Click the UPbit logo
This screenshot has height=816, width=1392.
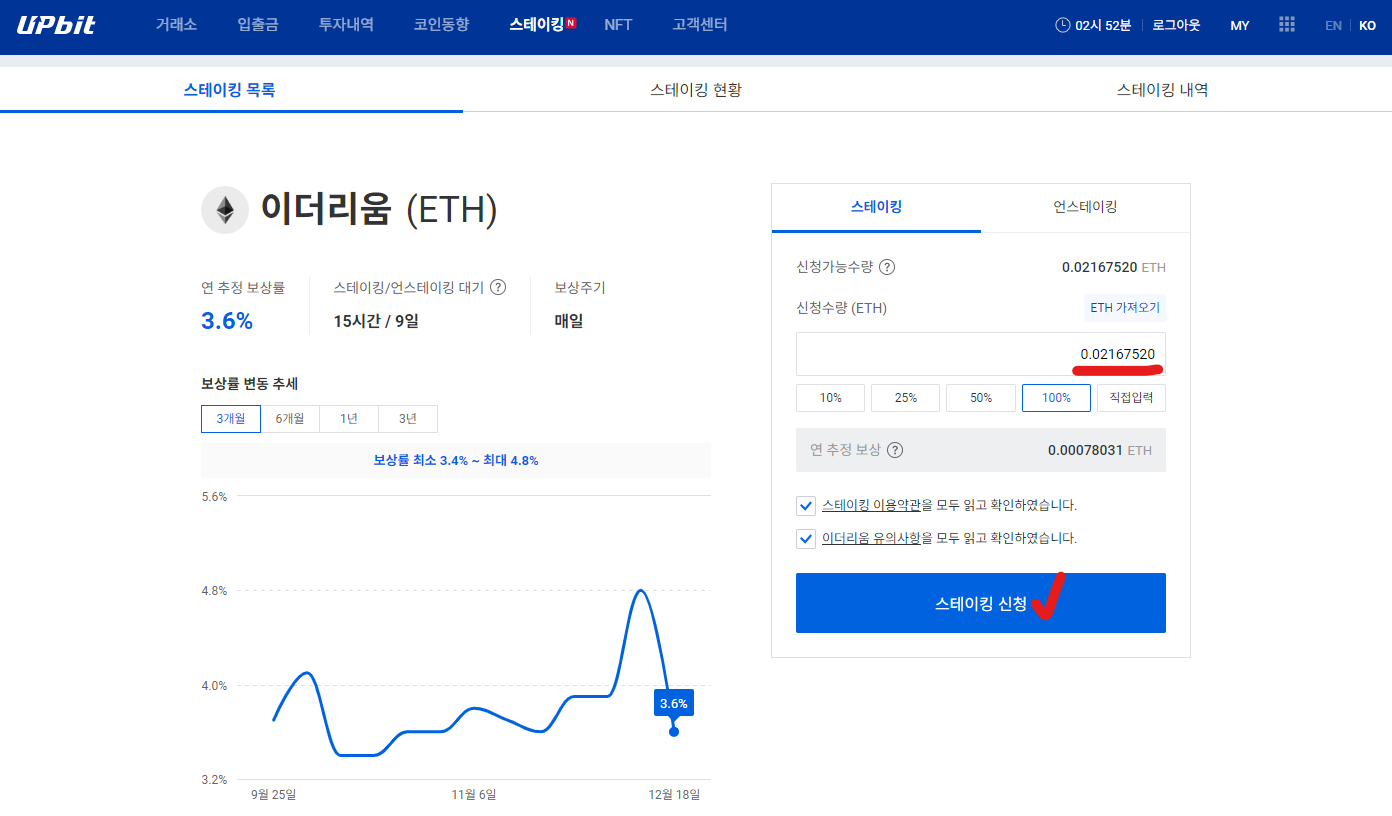(x=56, y=25)
